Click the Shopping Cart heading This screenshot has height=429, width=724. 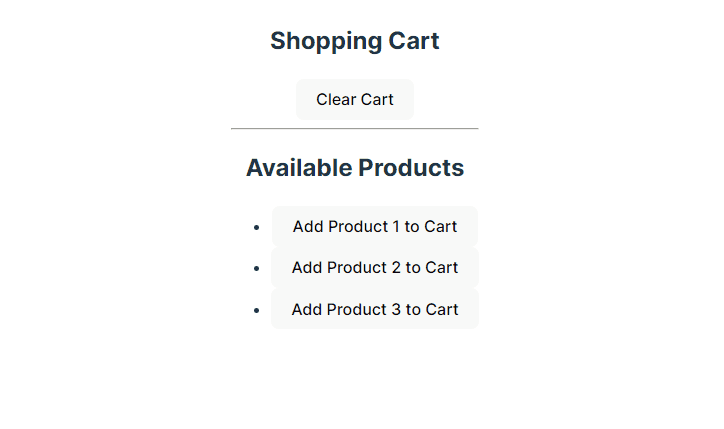[x=354, y=41]
